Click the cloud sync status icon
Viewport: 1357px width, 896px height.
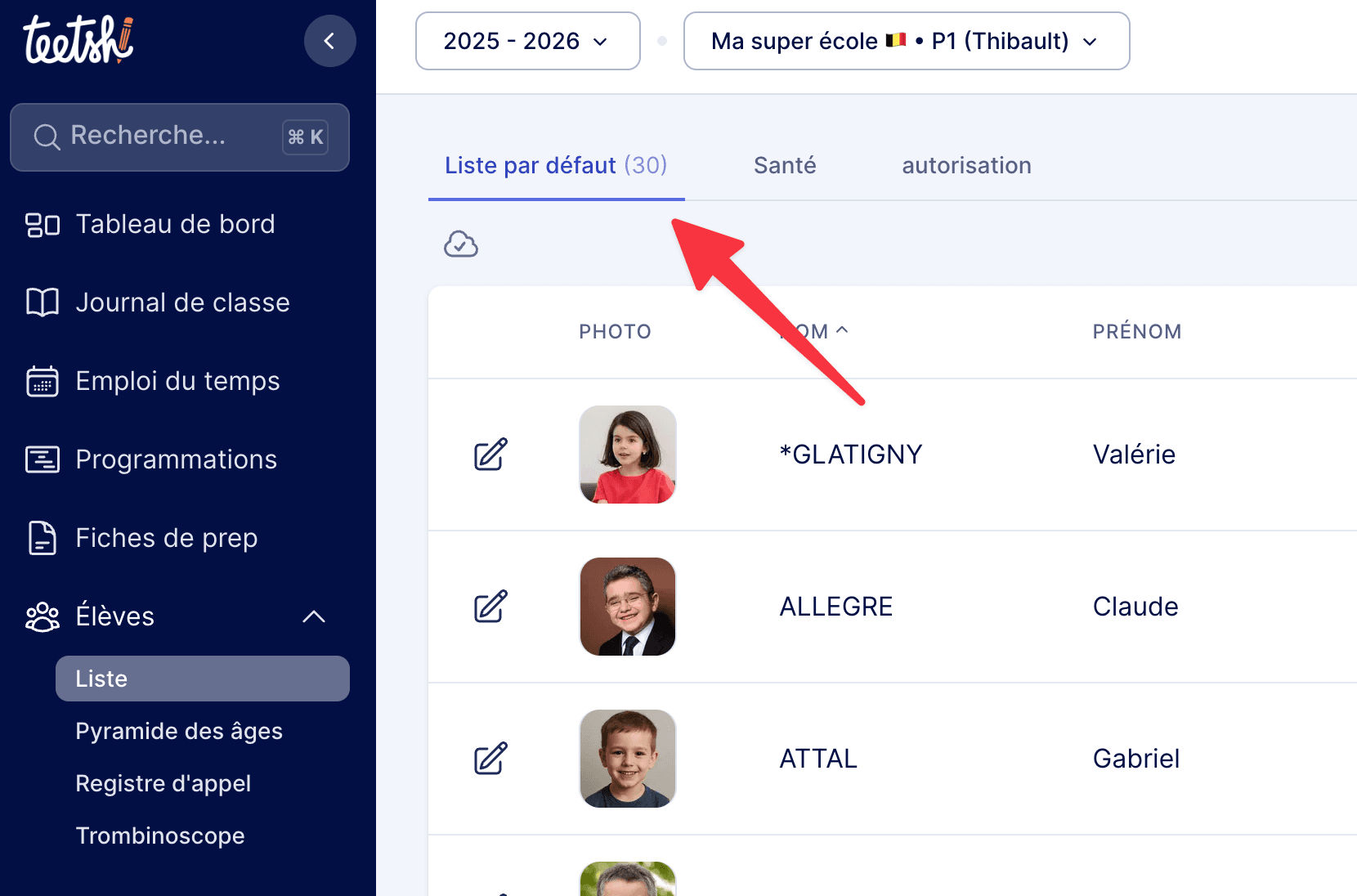461,244
